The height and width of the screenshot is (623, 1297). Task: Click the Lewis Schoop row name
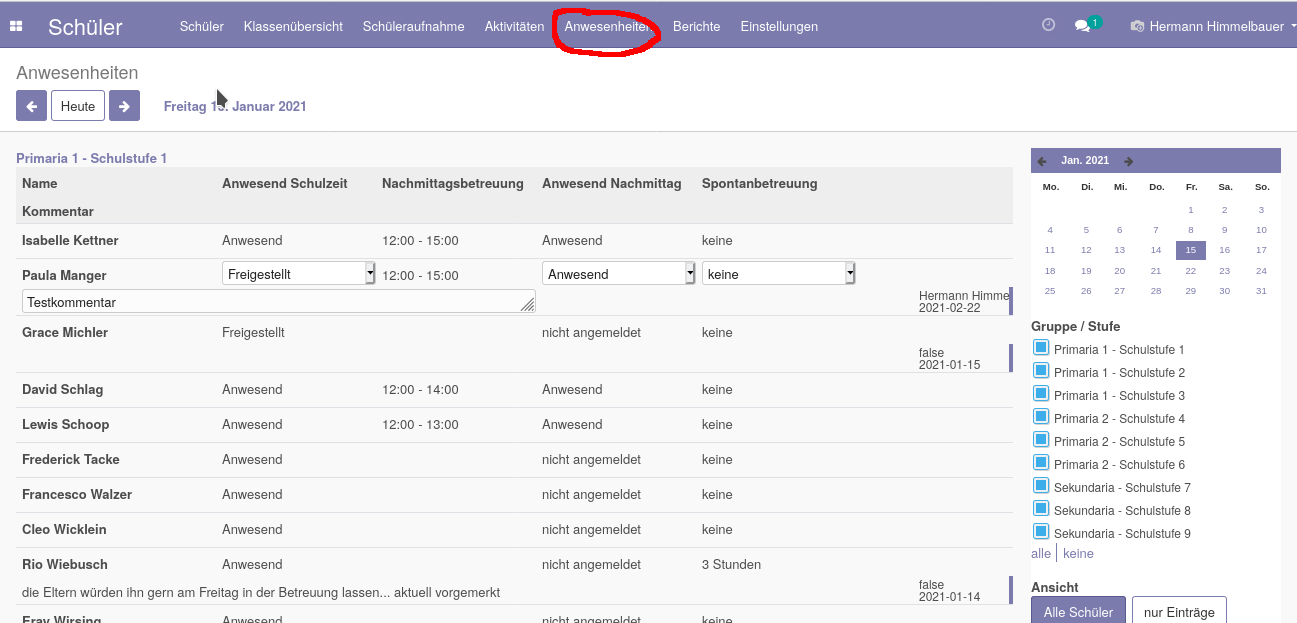(65, 425)
